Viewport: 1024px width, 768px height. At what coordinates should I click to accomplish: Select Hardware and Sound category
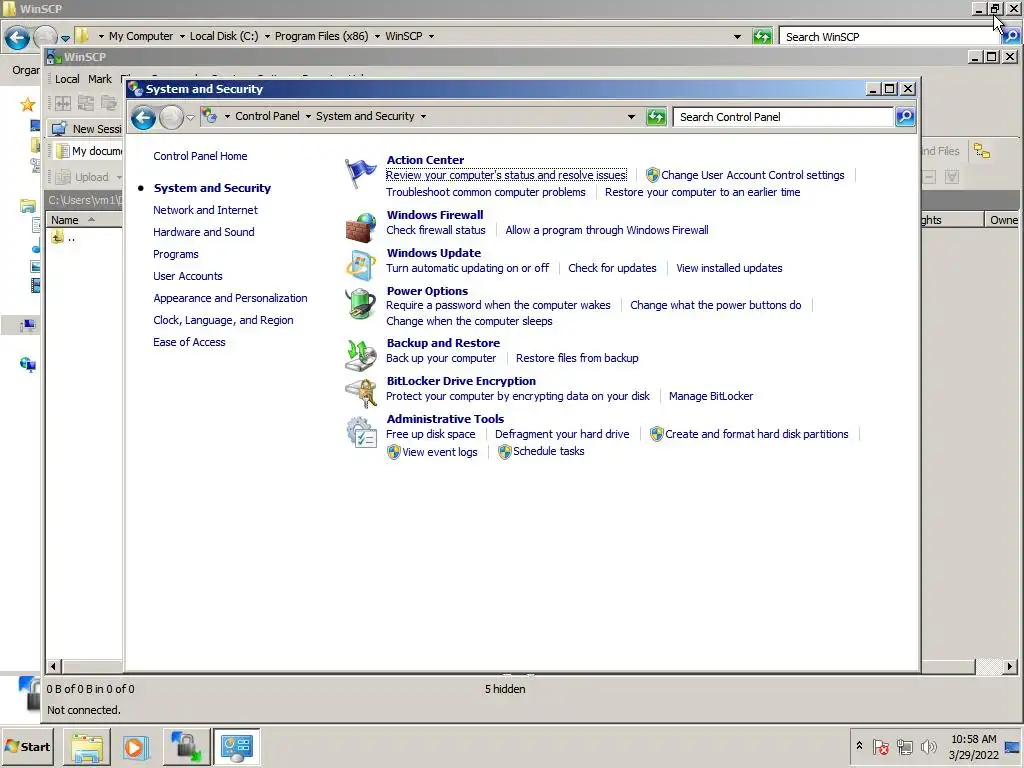pyautogui.click(x=204, y=232)
